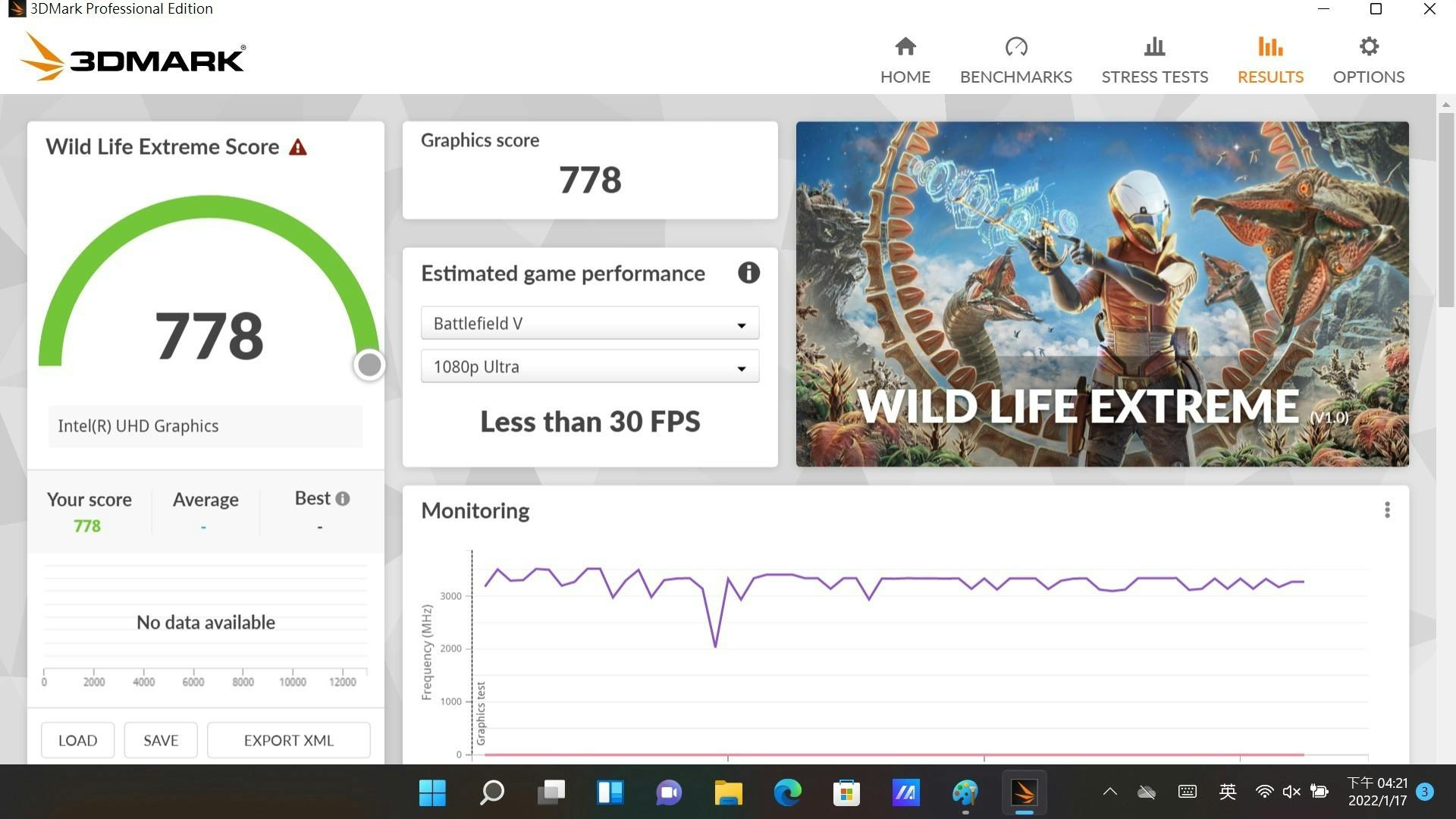
Task: Click the OneDrive cloud tray icon
Action: click(x=1147, y=792)
